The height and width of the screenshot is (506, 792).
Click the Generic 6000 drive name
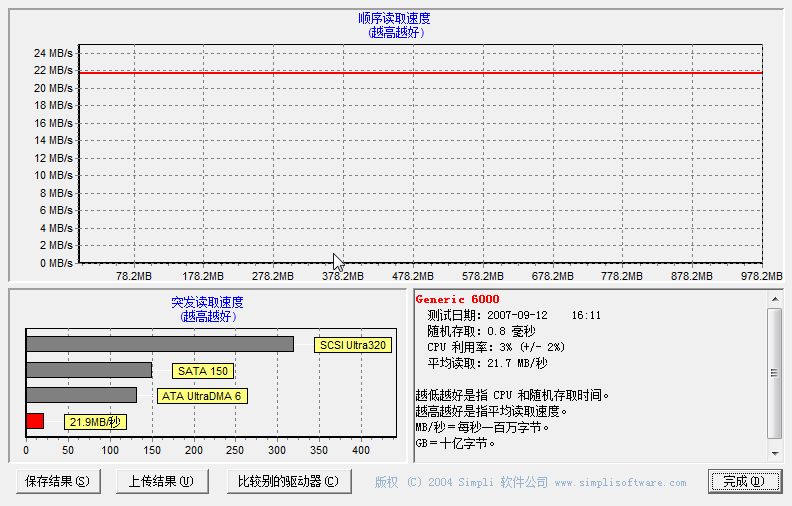[x=457, y=299]
